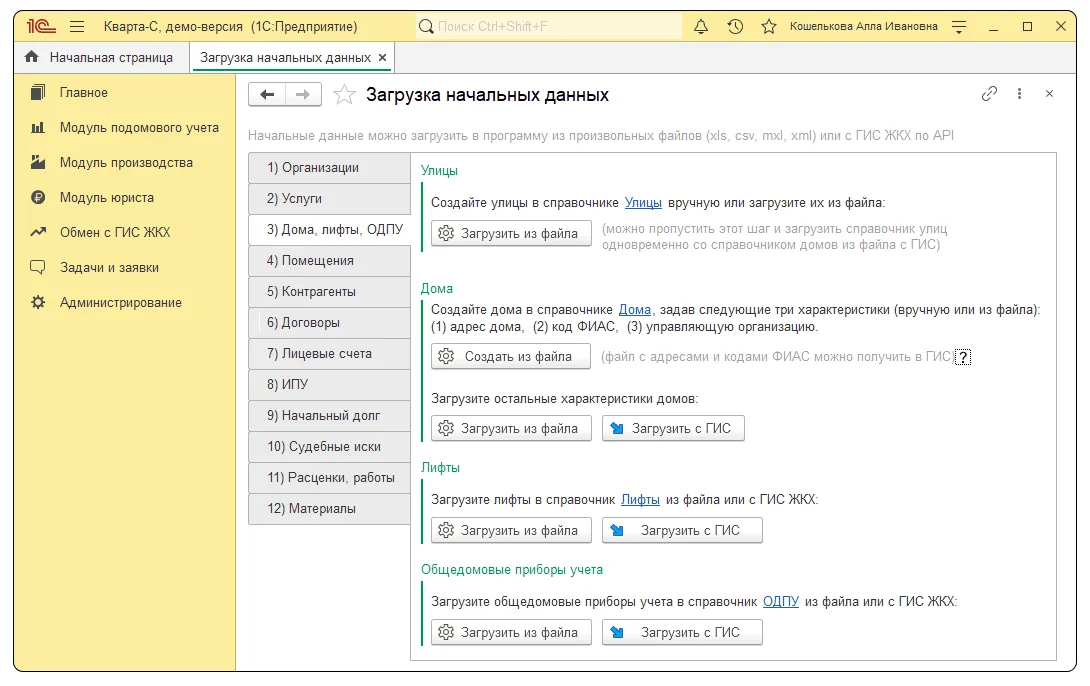Viewport: 1090px width, 686px height.
Task: Add this page to favorites star
Action: pos(344,95)
